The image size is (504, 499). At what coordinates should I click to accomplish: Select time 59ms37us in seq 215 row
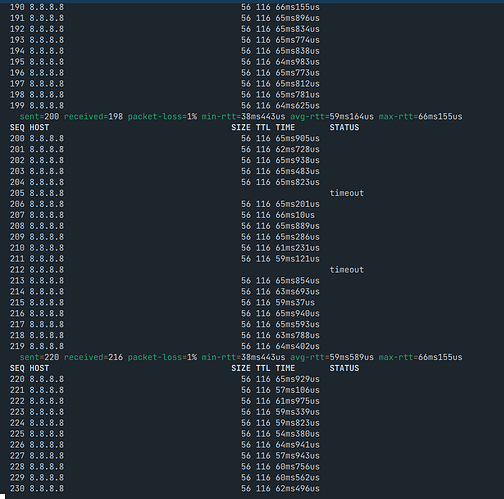coord(295,303)
